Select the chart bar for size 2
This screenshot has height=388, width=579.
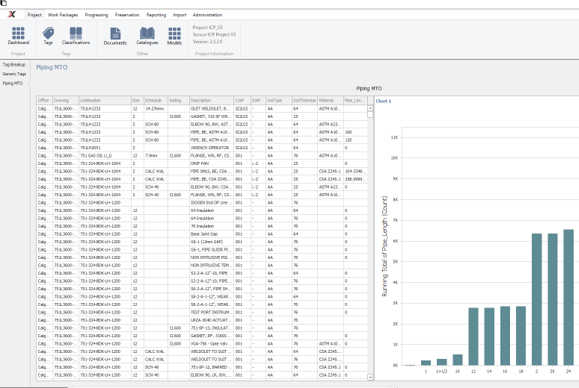coord(537,299)
